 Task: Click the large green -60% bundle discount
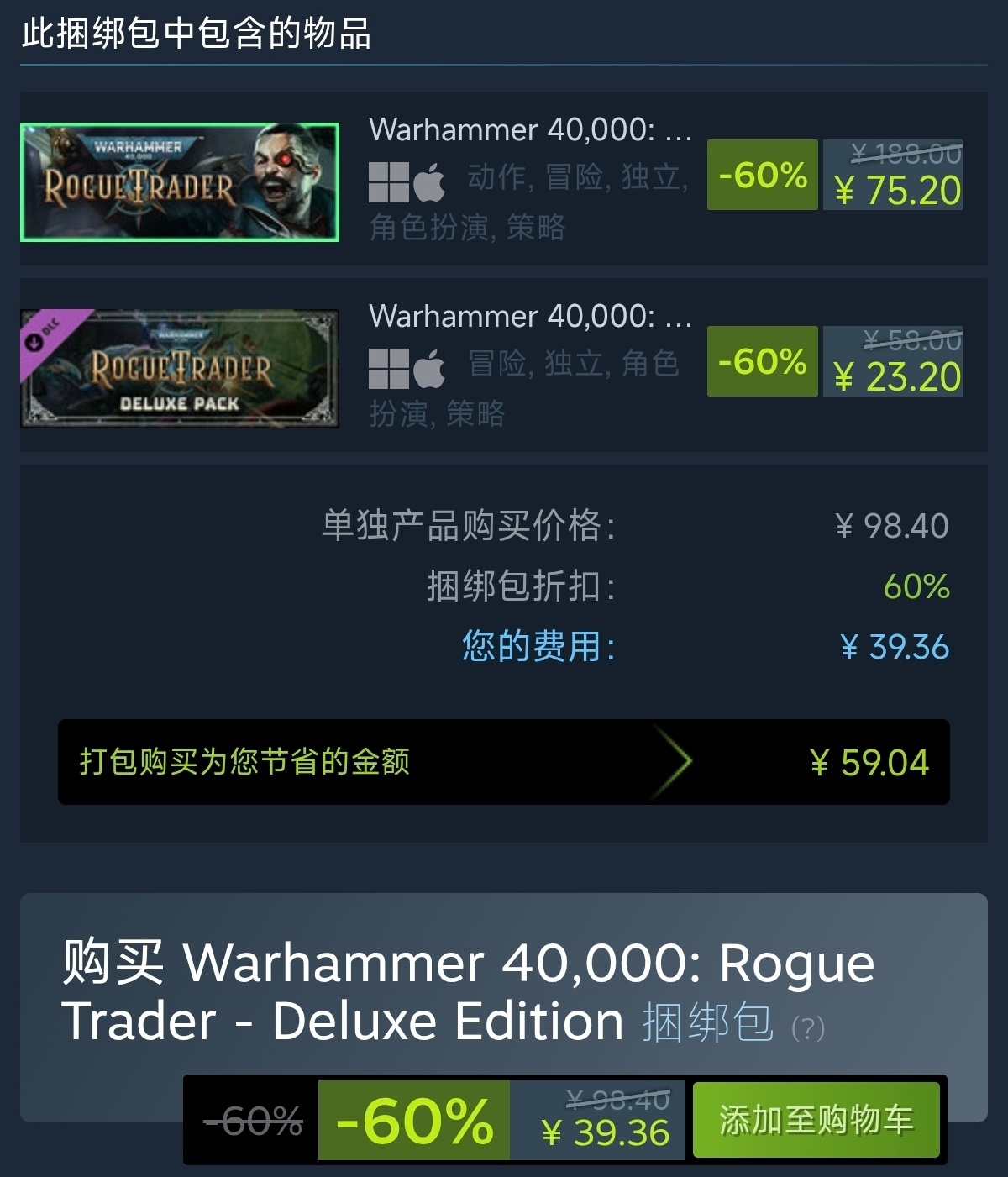(x=414, y=1120)
